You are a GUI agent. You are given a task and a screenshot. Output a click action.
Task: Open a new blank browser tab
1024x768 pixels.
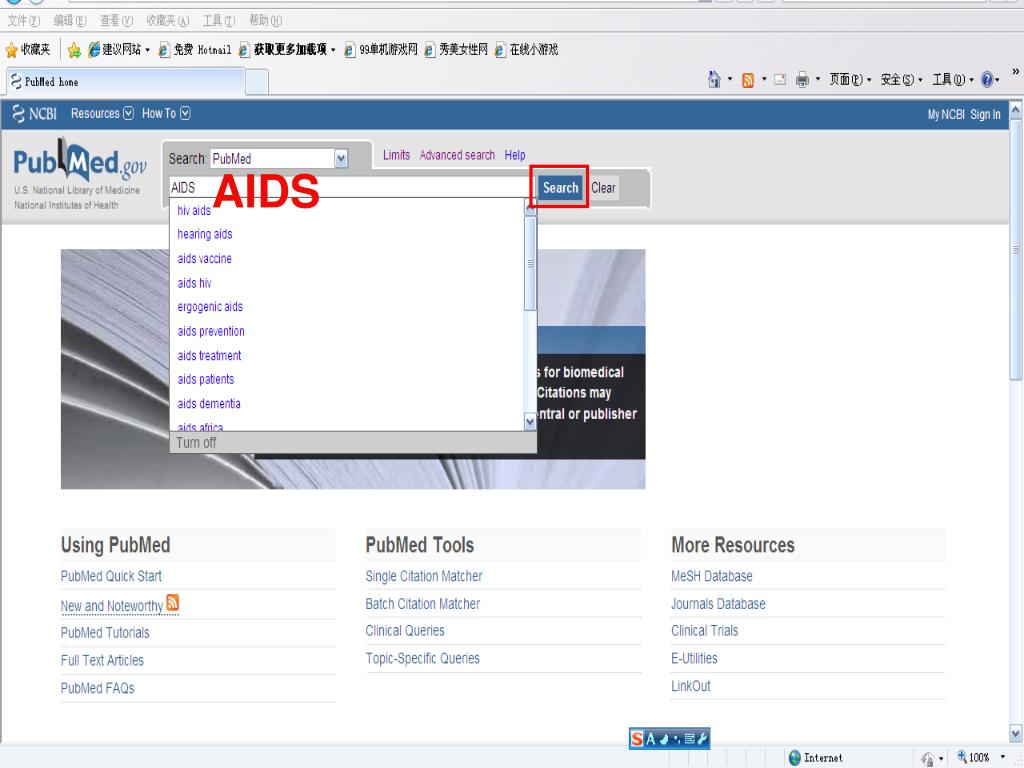257,82
